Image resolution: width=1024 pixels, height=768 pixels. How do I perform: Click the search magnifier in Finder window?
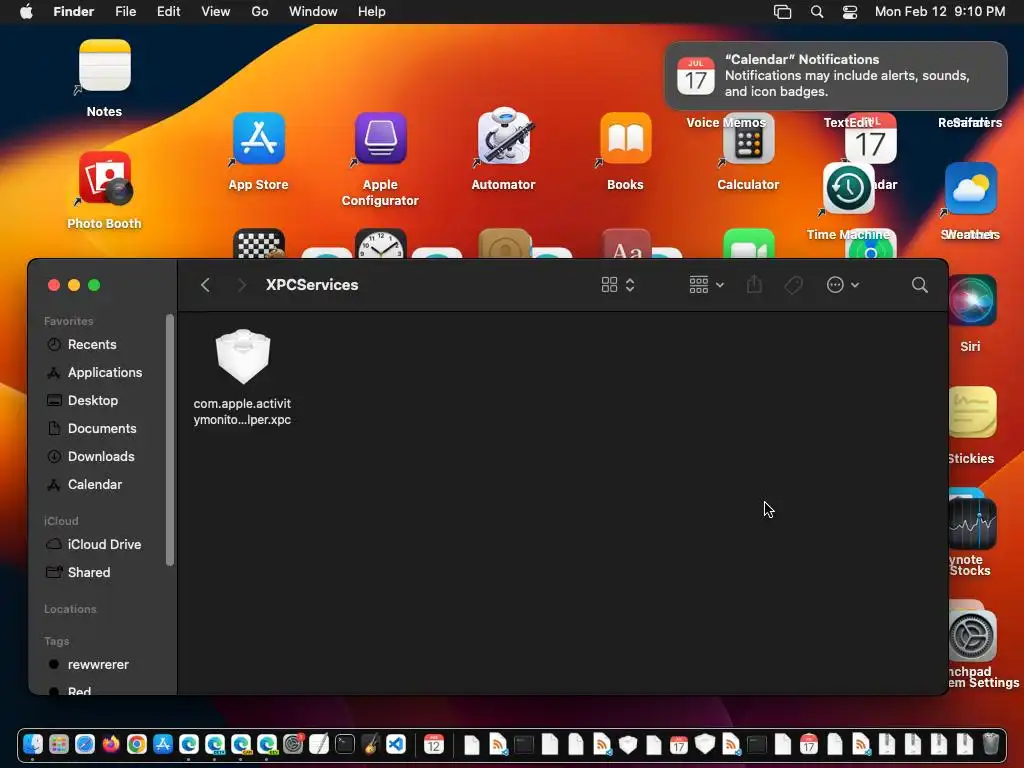[x=920, y=285]
